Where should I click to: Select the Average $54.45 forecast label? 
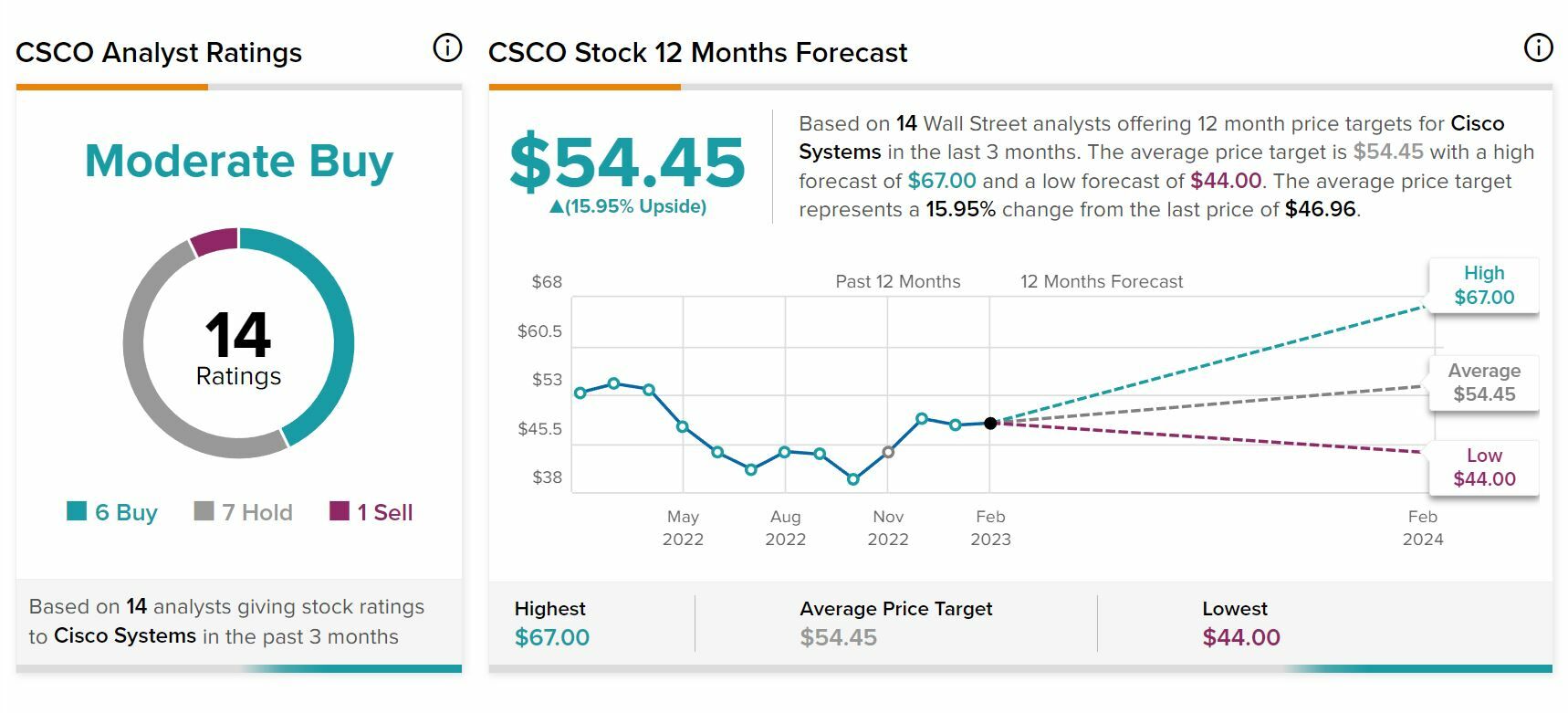(1483, 383)
